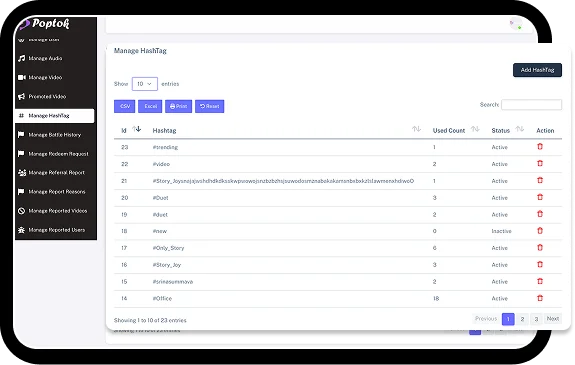Screen dimensions: 575x365
Task: Open Manage Battle History page
Action: 55,135
